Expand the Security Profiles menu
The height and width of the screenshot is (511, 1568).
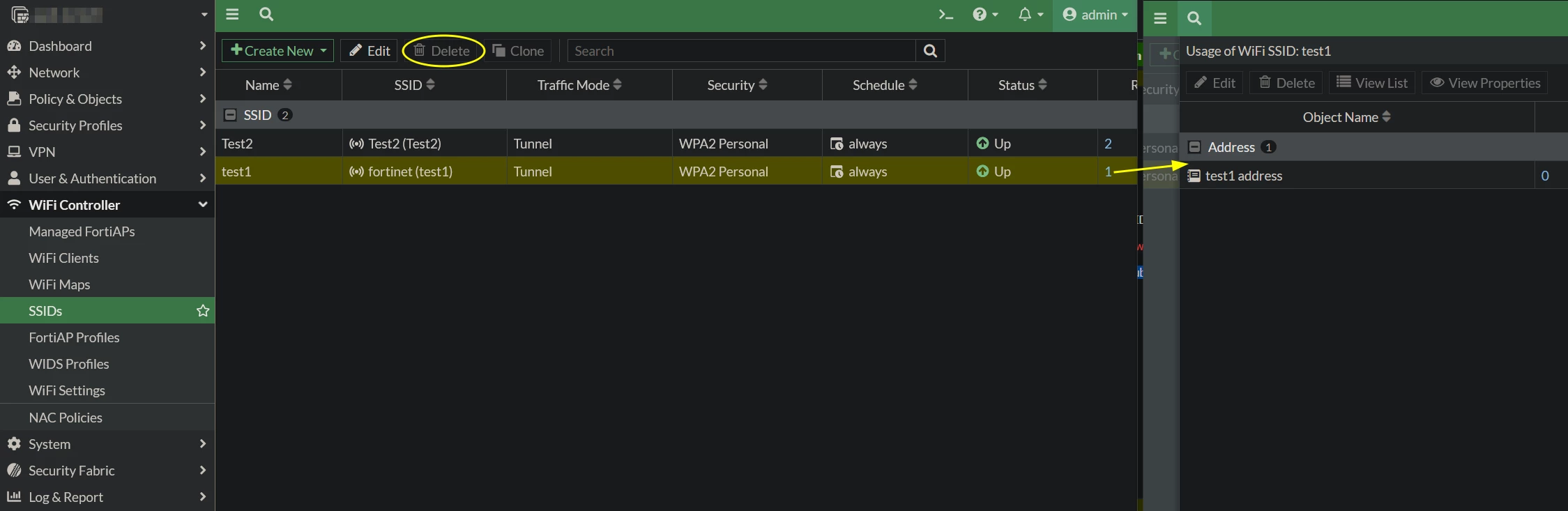point(107,125)
